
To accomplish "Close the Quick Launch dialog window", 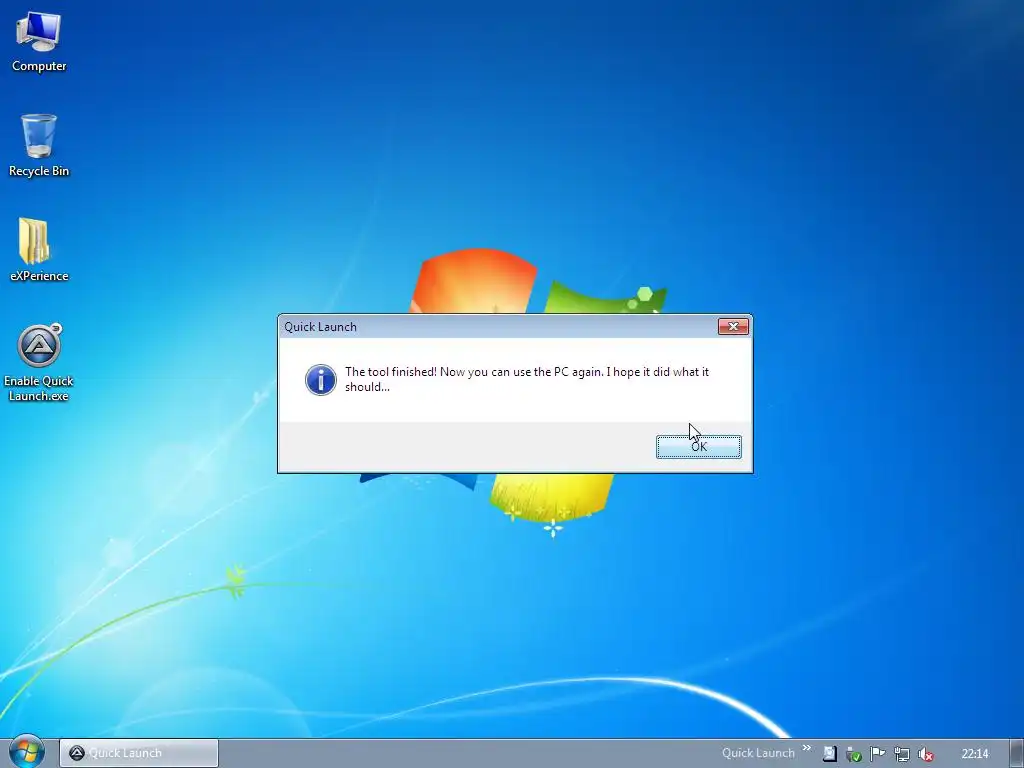I will pyautogui.click(x=733, y=327).
